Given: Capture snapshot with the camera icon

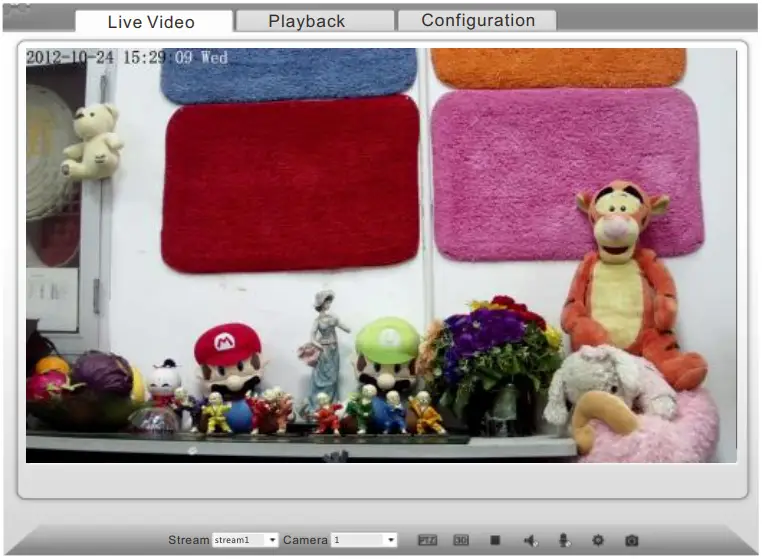Looking at the screenshot, I should point(631,541).
